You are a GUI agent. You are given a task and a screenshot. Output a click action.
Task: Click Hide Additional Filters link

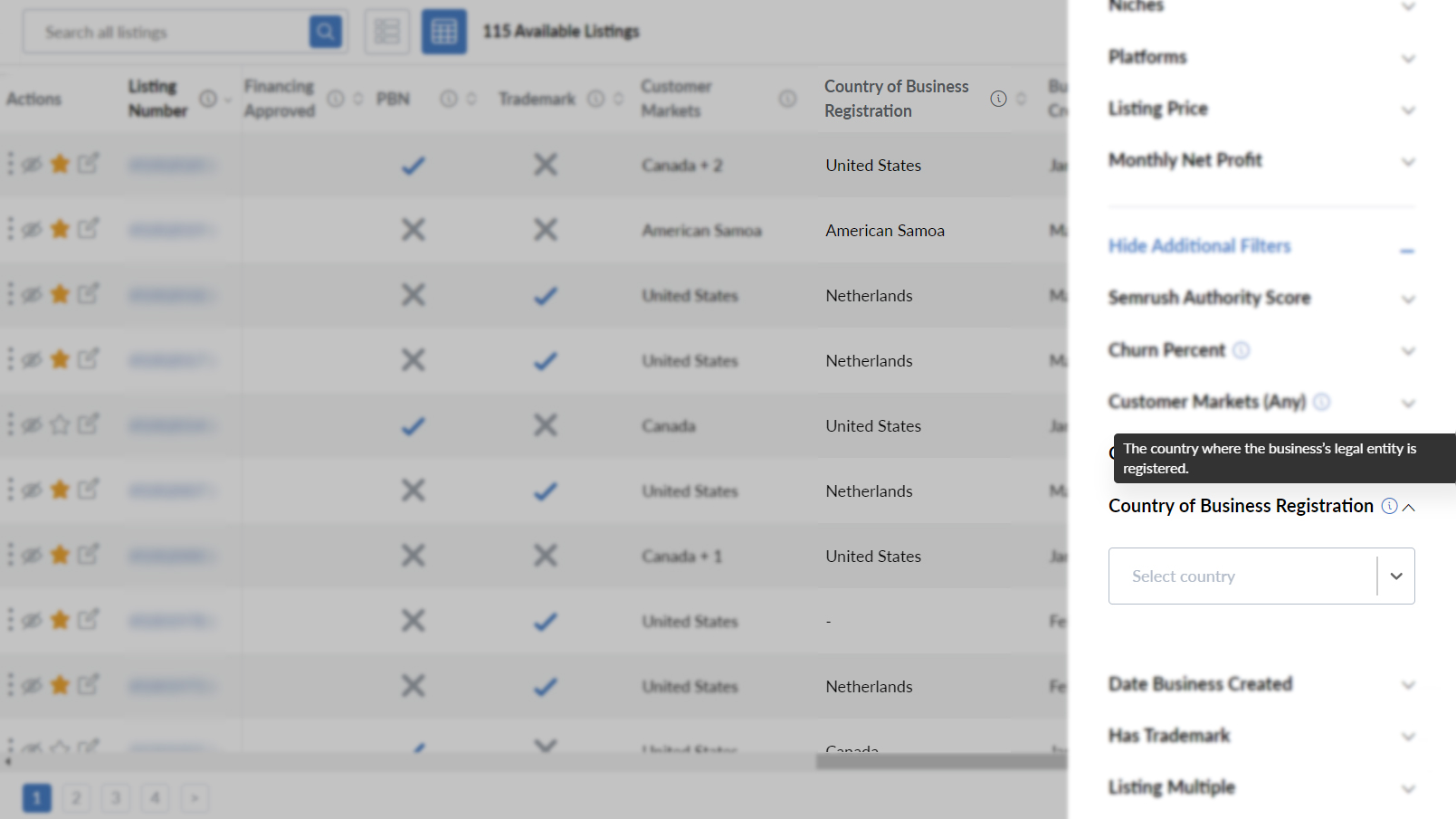1199,246
